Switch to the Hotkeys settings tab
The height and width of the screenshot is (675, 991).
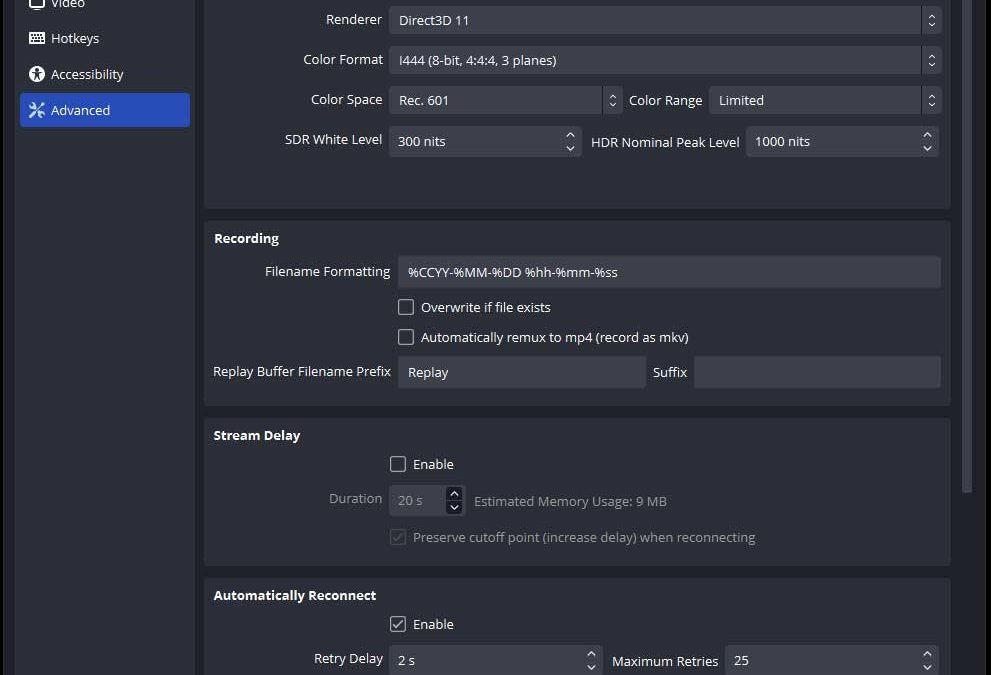pyautogui.click(x=75, y=38)
